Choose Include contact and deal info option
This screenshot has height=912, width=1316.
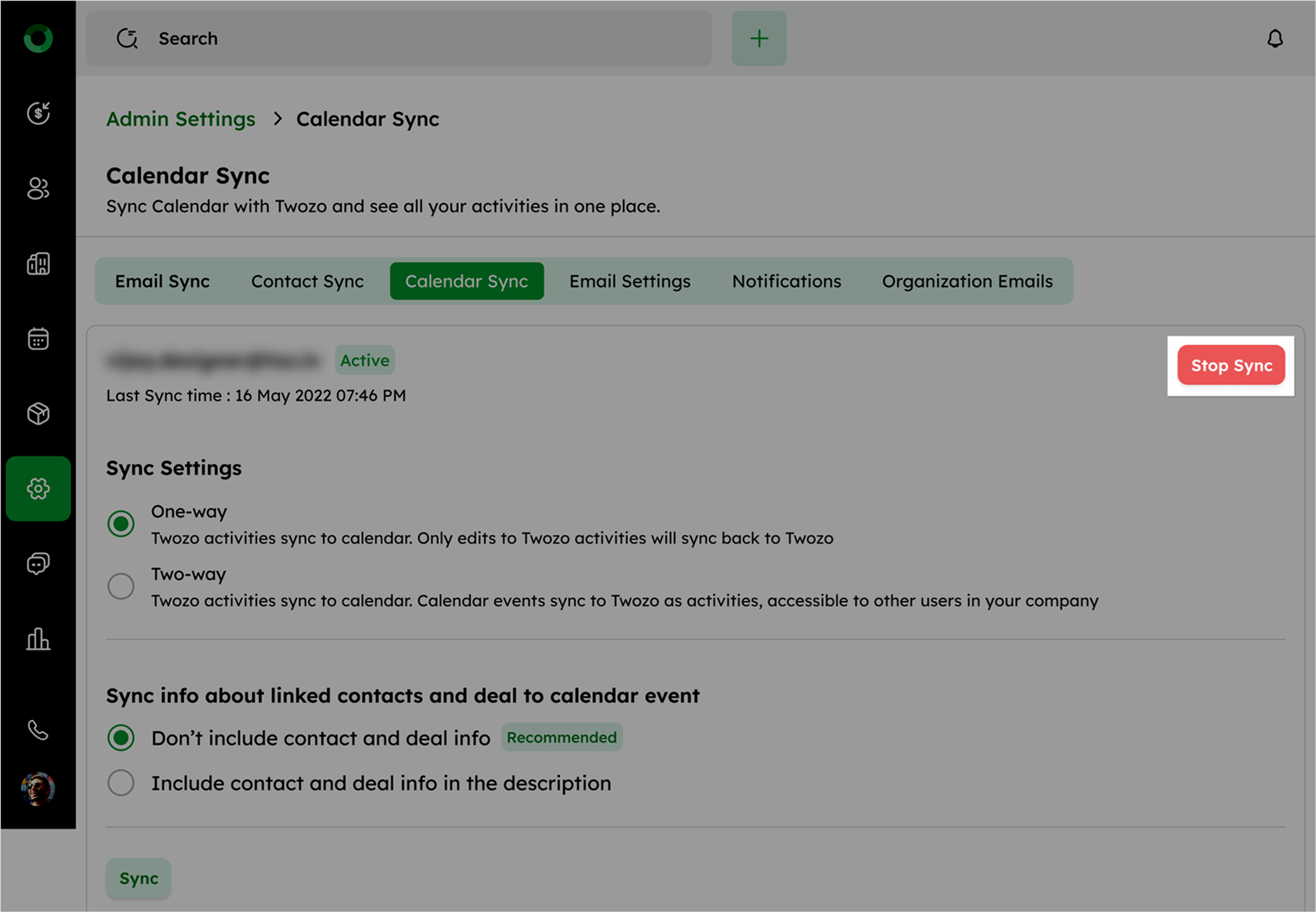click(x=121, y=783)
